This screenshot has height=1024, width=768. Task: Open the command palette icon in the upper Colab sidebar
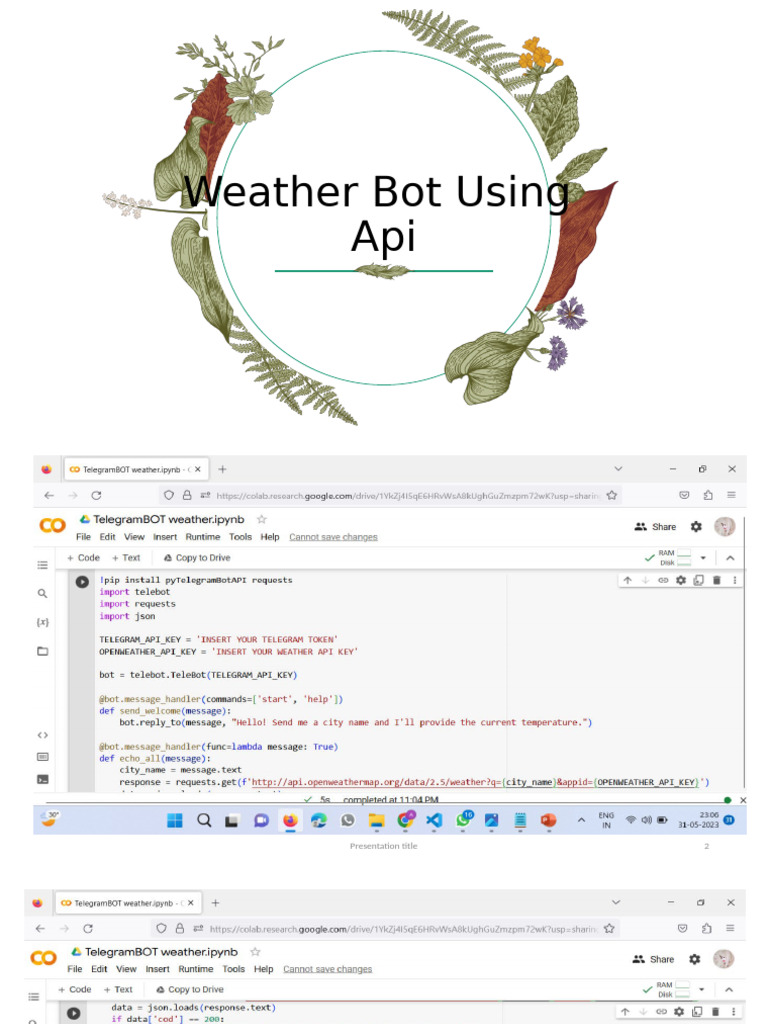[x=42, y=757]
